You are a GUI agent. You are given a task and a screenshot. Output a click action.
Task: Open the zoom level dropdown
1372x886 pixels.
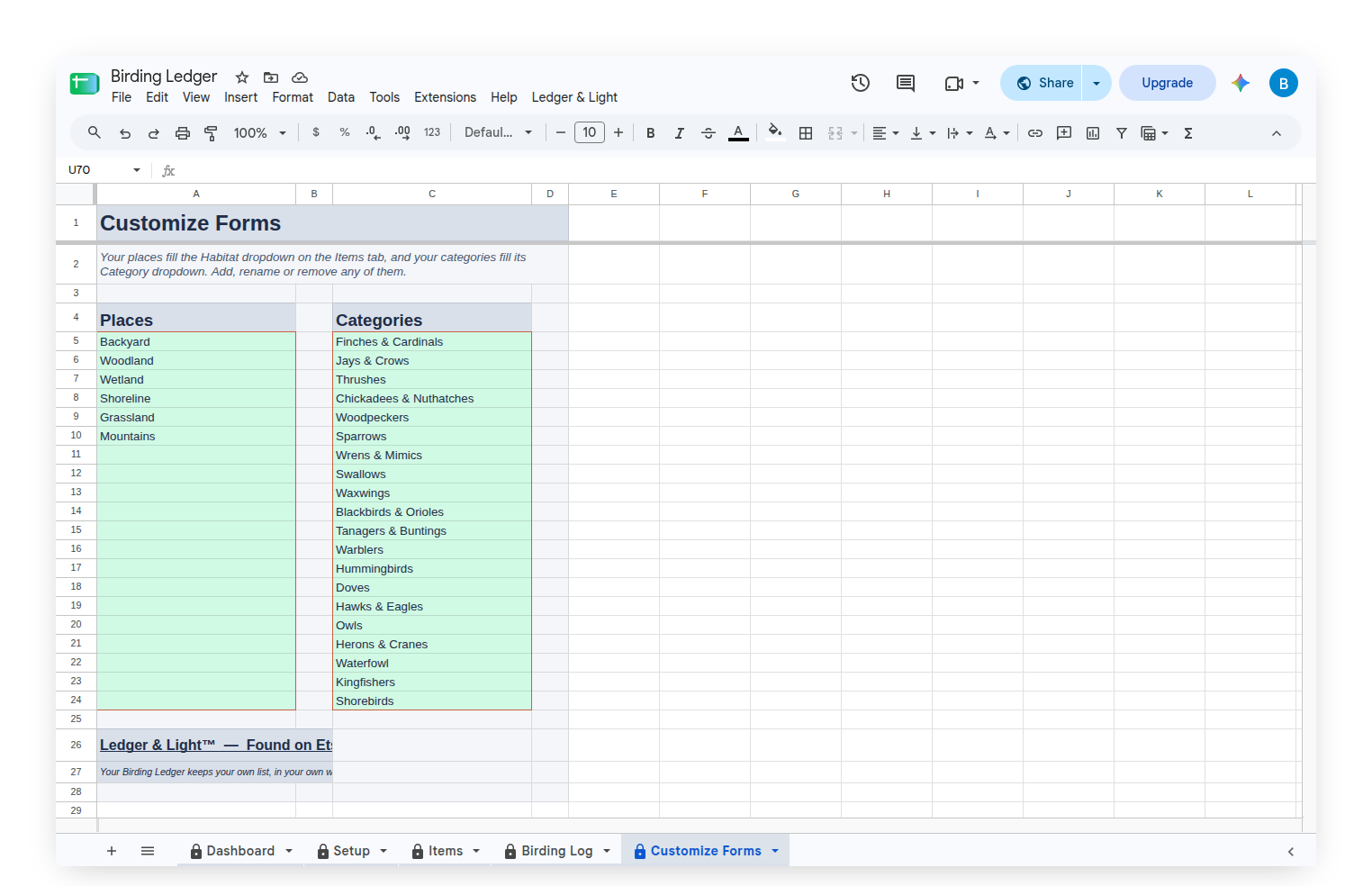[259, 133]
